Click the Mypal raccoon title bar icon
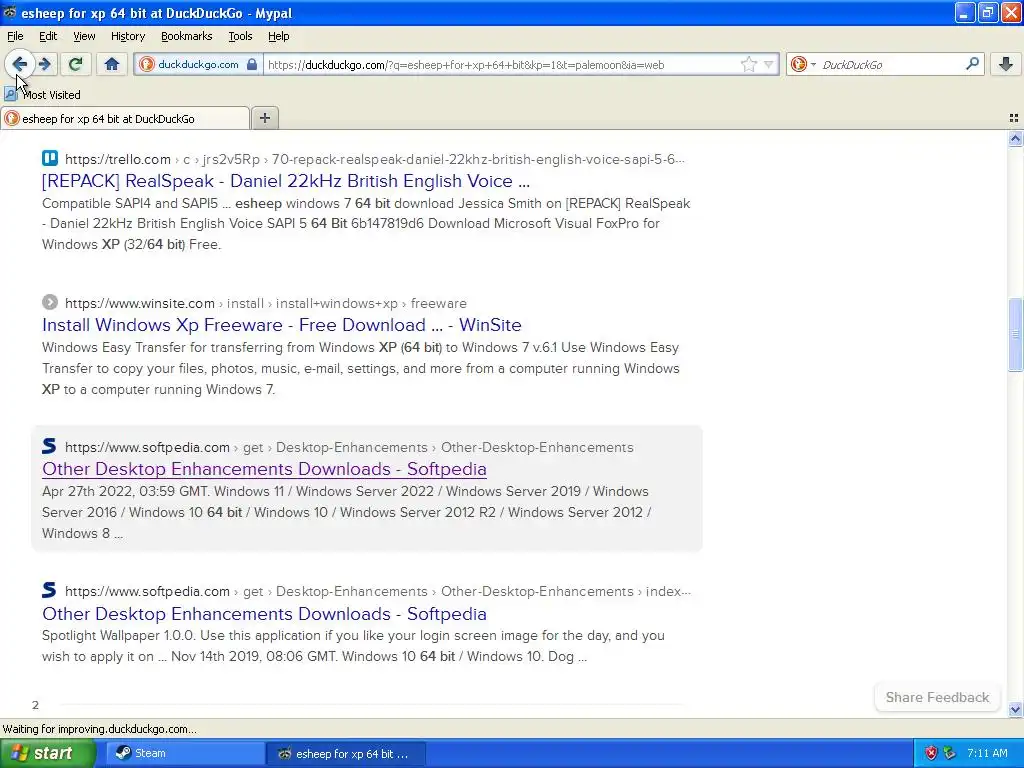Viewport: 1024px width, 768px height. pos(9,12)
